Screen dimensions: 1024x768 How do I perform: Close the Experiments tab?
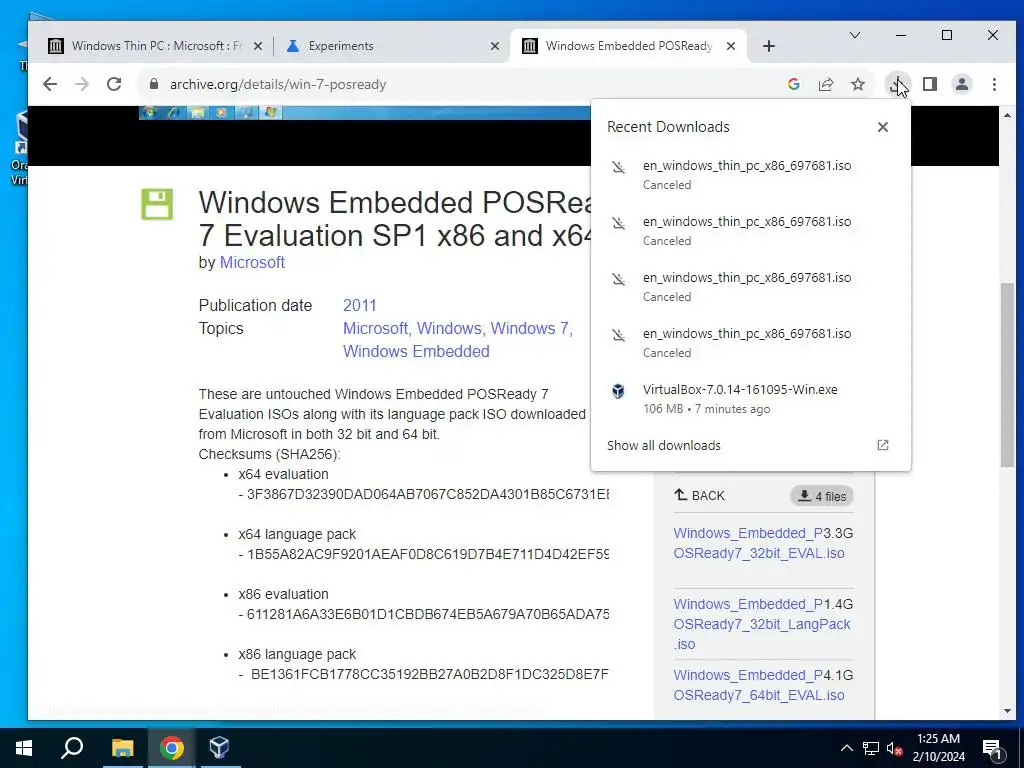[495, 46]
